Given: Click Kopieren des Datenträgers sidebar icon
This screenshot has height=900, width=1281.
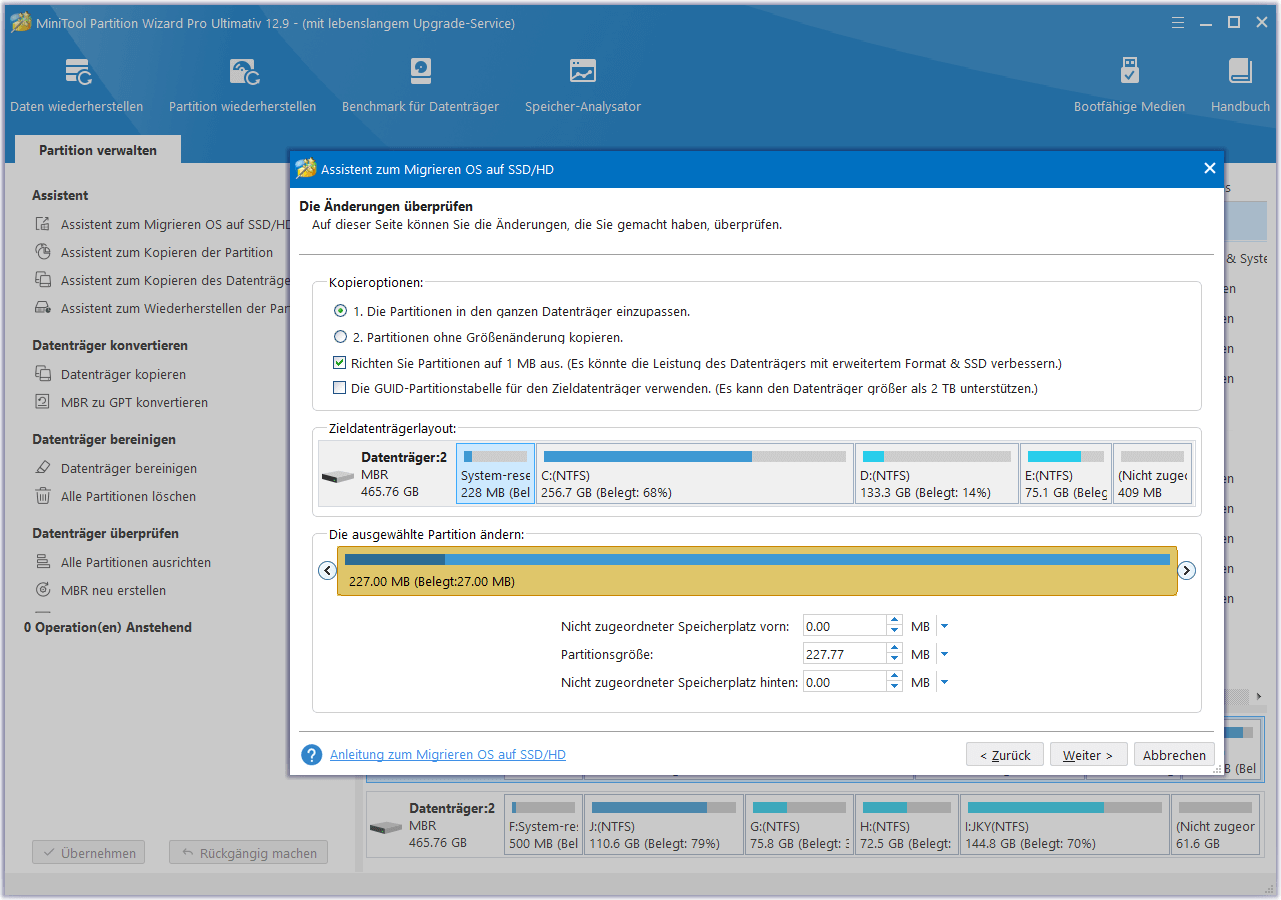Looking at the screenshot, I should 42,281.
